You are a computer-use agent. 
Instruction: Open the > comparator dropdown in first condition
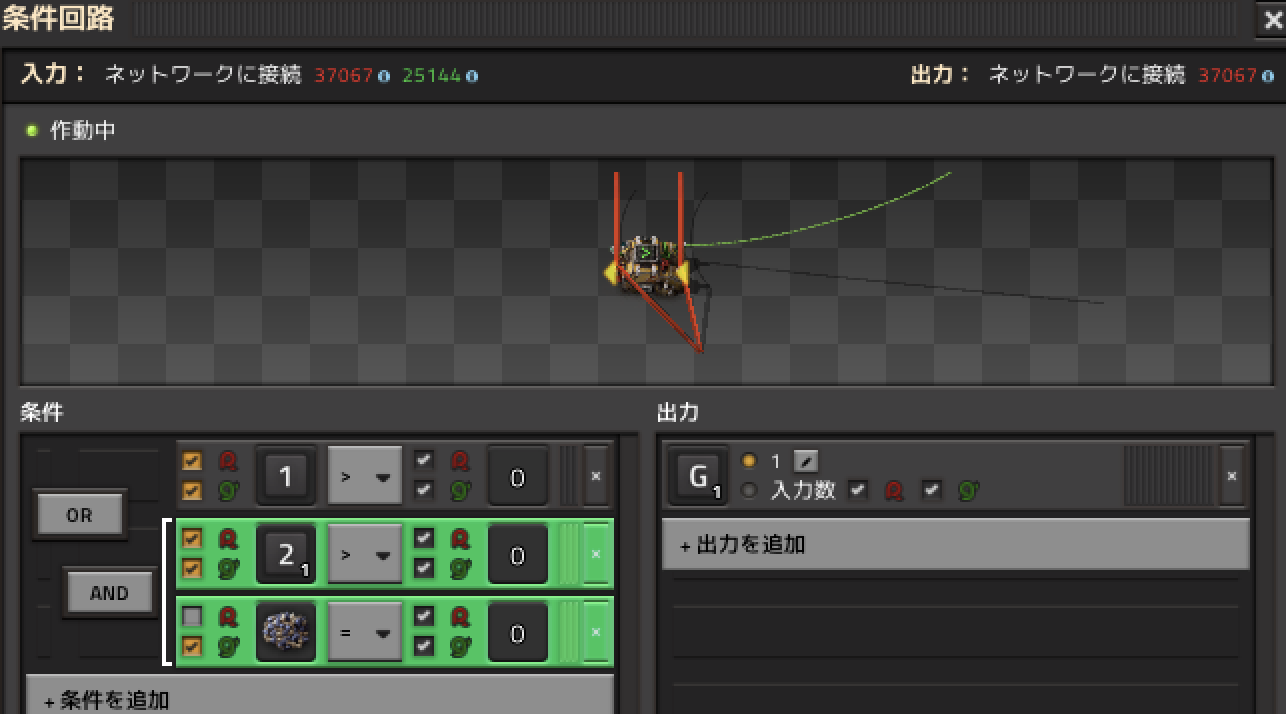pos(365,477)
